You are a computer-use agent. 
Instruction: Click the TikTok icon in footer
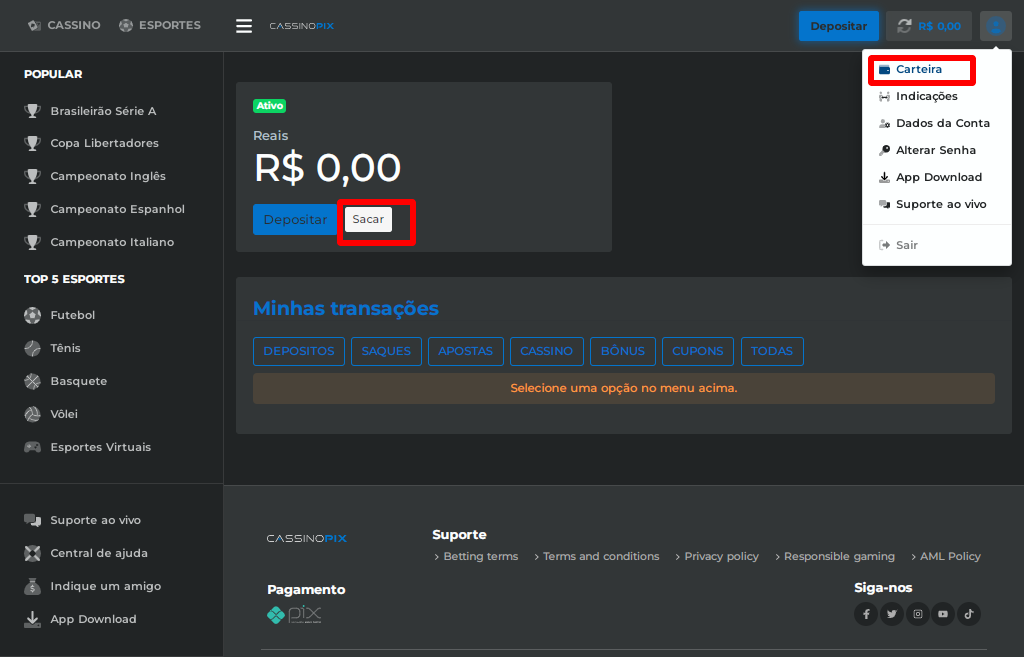click(x=968, y=614)
